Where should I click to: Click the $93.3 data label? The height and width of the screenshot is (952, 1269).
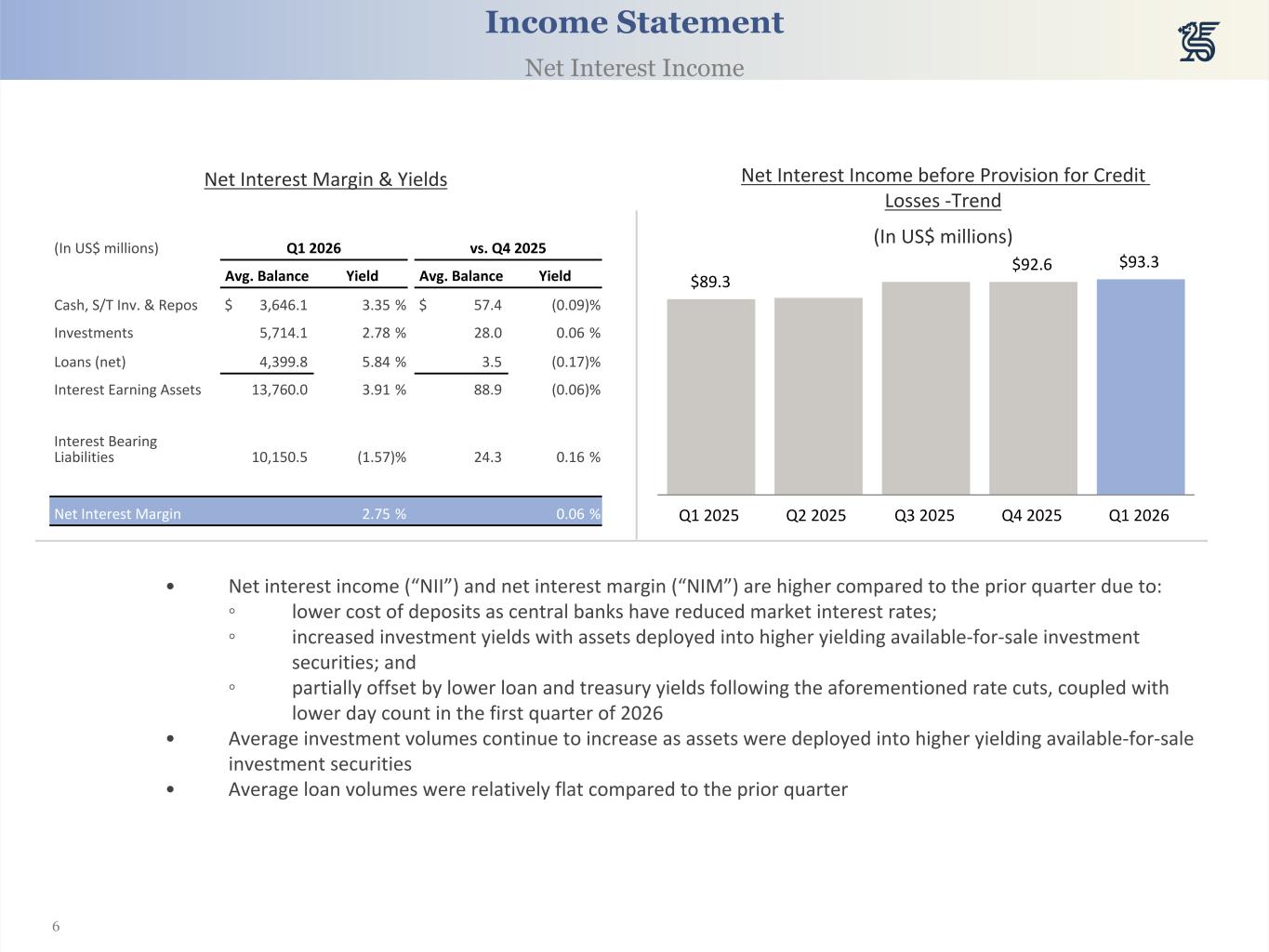point(1139,262)
